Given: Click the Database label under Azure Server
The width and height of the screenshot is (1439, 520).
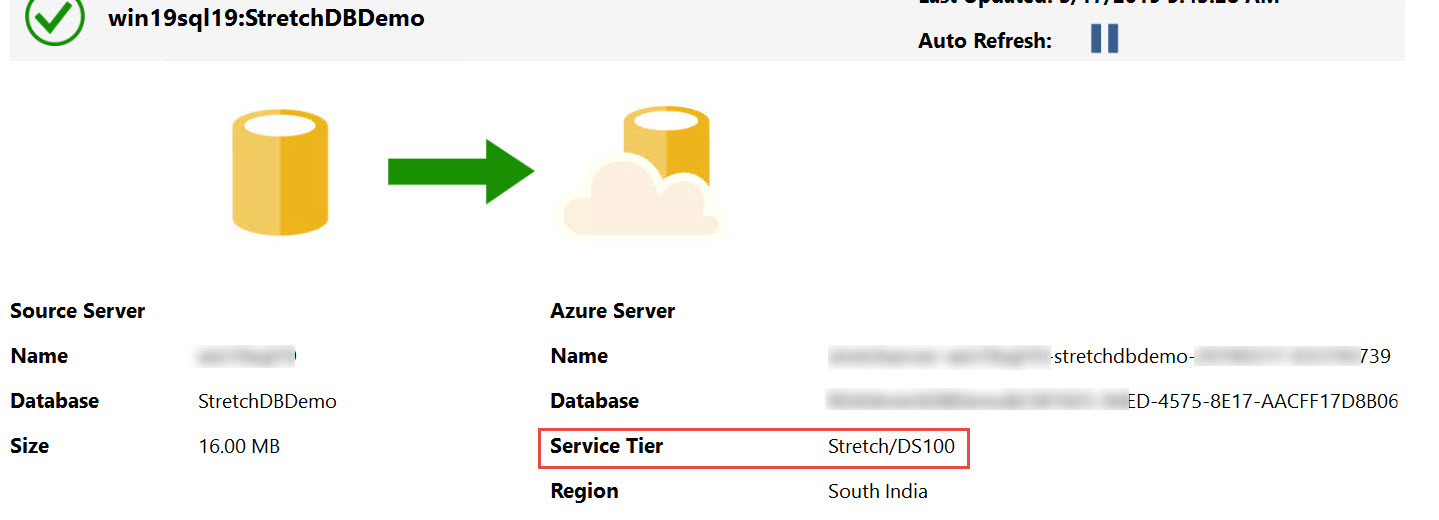Looking at the screenshot, I should click(x=595, y=401).
